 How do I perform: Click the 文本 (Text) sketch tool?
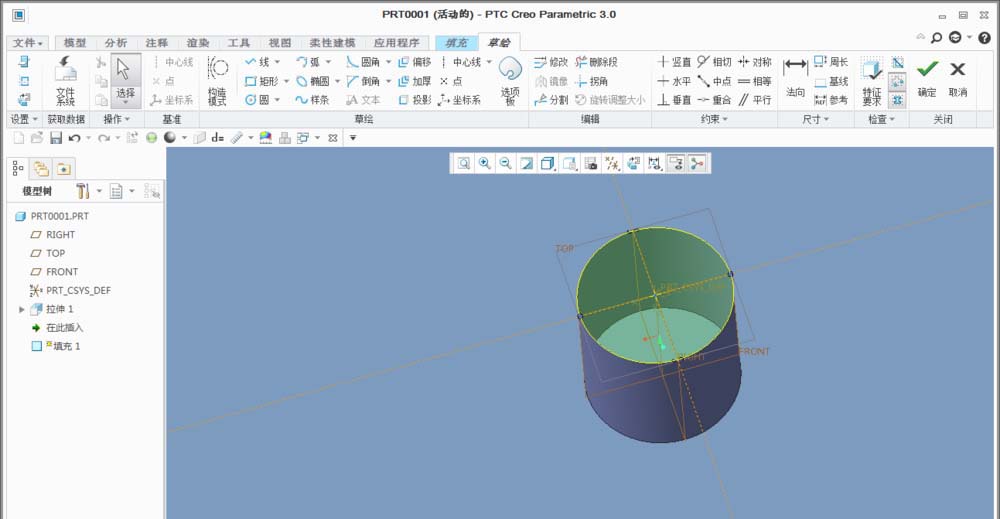click(x=363, y=100)
